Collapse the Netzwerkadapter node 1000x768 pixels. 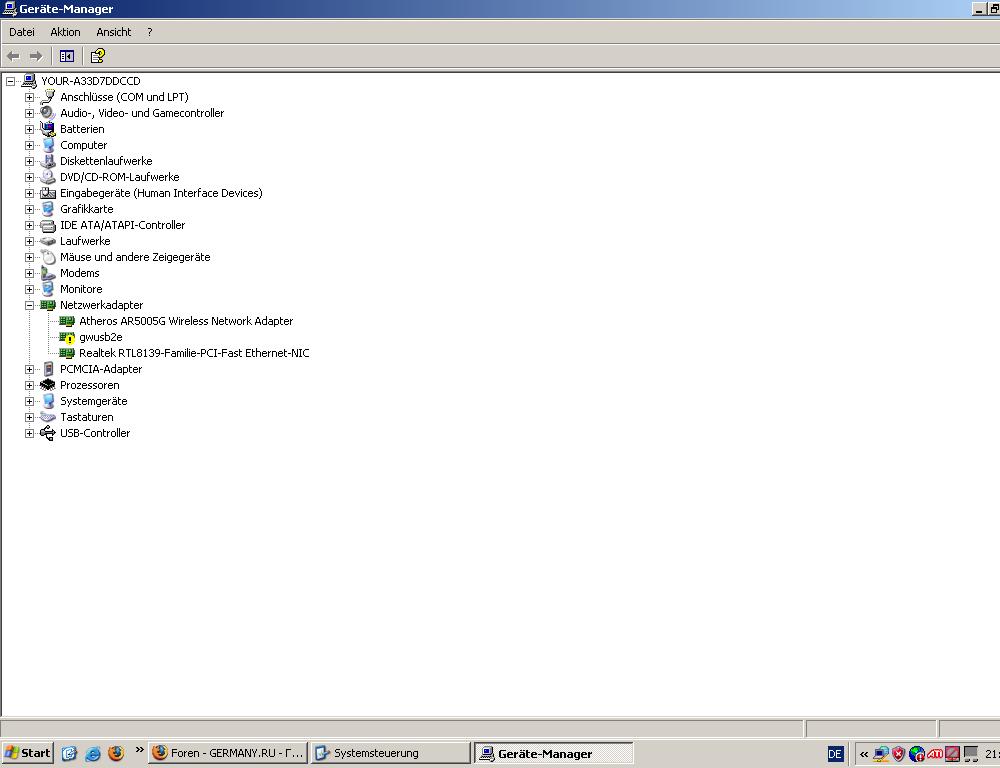[29, 305]
